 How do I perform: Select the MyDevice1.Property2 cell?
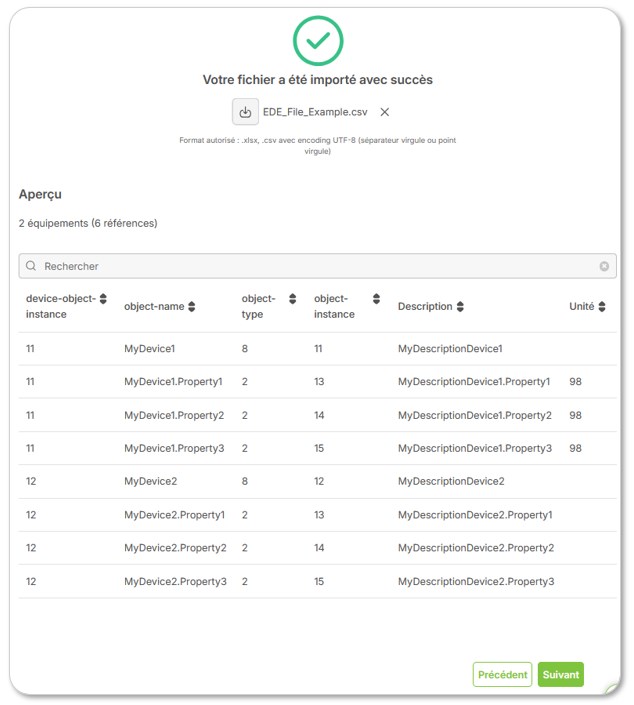click(x=174, y=415)
